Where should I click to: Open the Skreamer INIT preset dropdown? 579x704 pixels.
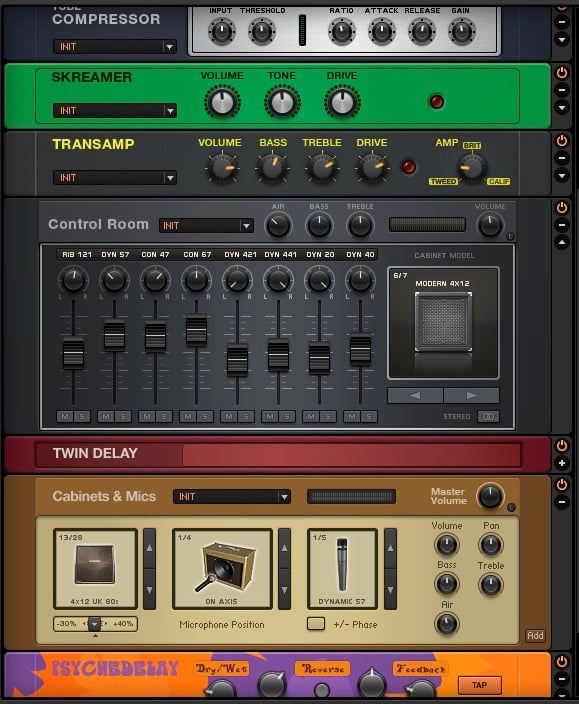coord(115,110)
